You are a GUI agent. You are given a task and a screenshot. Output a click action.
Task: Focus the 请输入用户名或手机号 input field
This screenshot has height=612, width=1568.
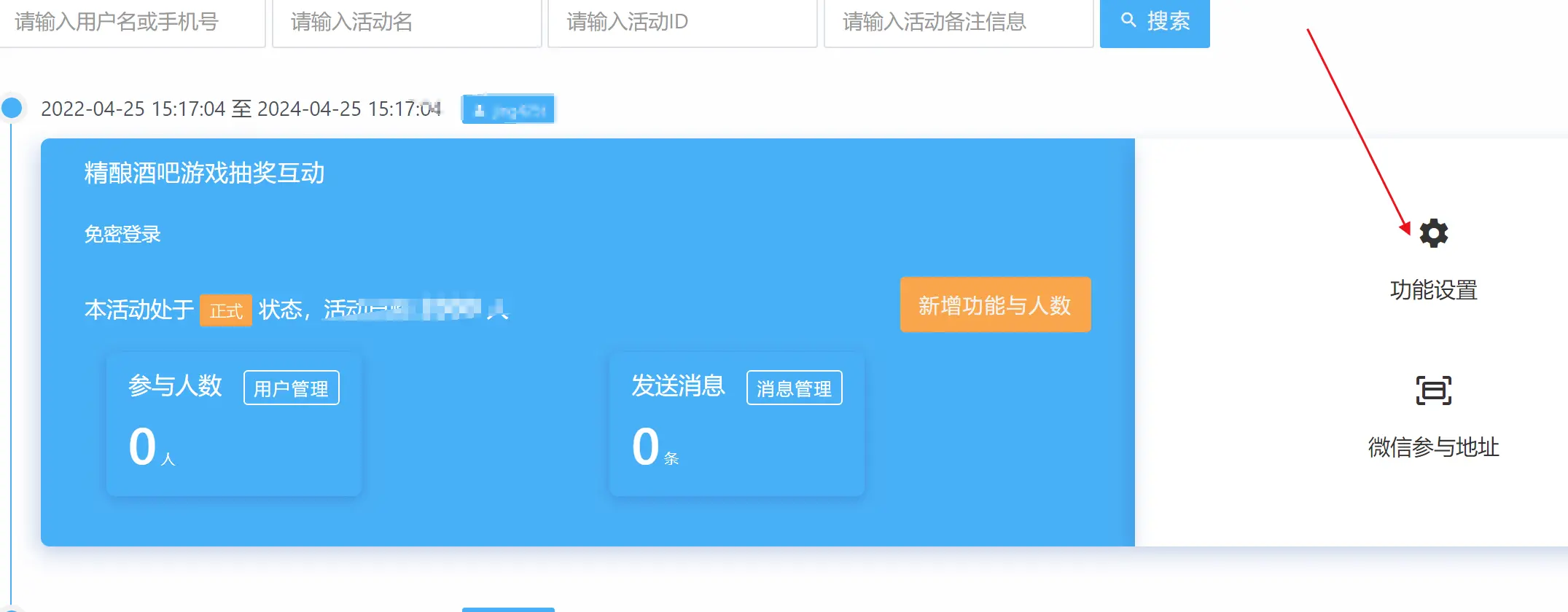(131, 22)
